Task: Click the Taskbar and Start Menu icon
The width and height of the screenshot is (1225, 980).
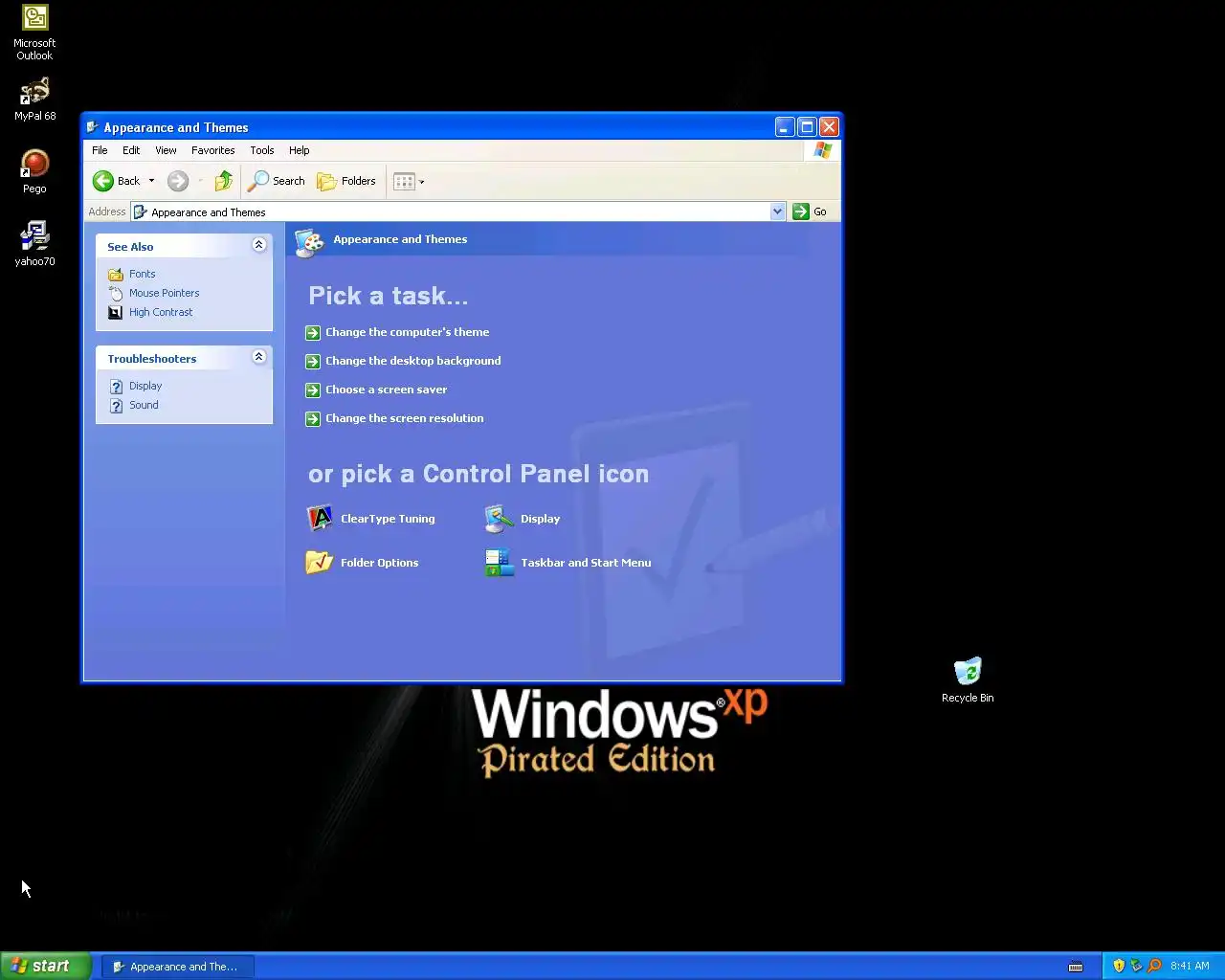Action: [499, 563]
